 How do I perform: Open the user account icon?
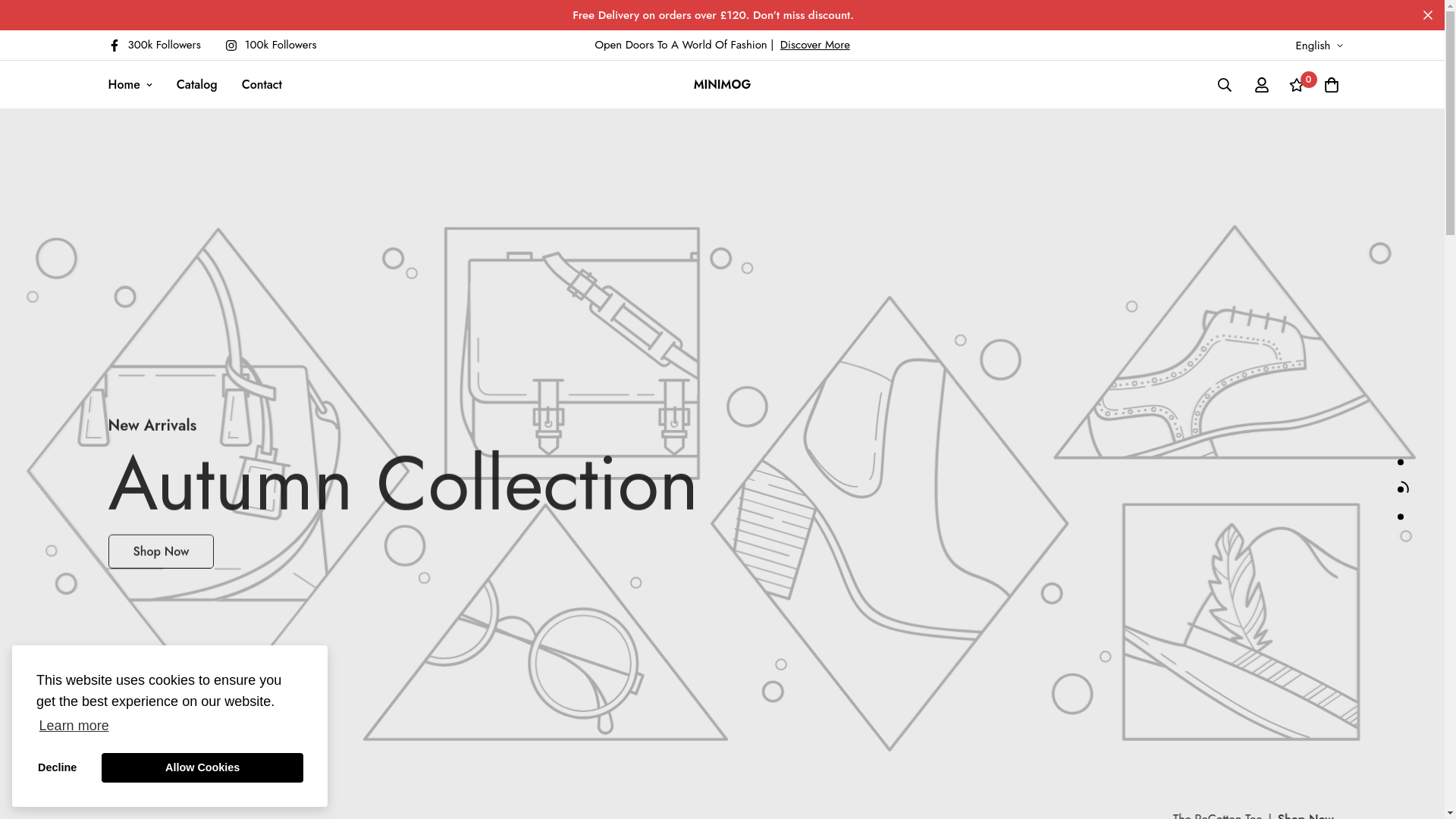pos(1262,85)
